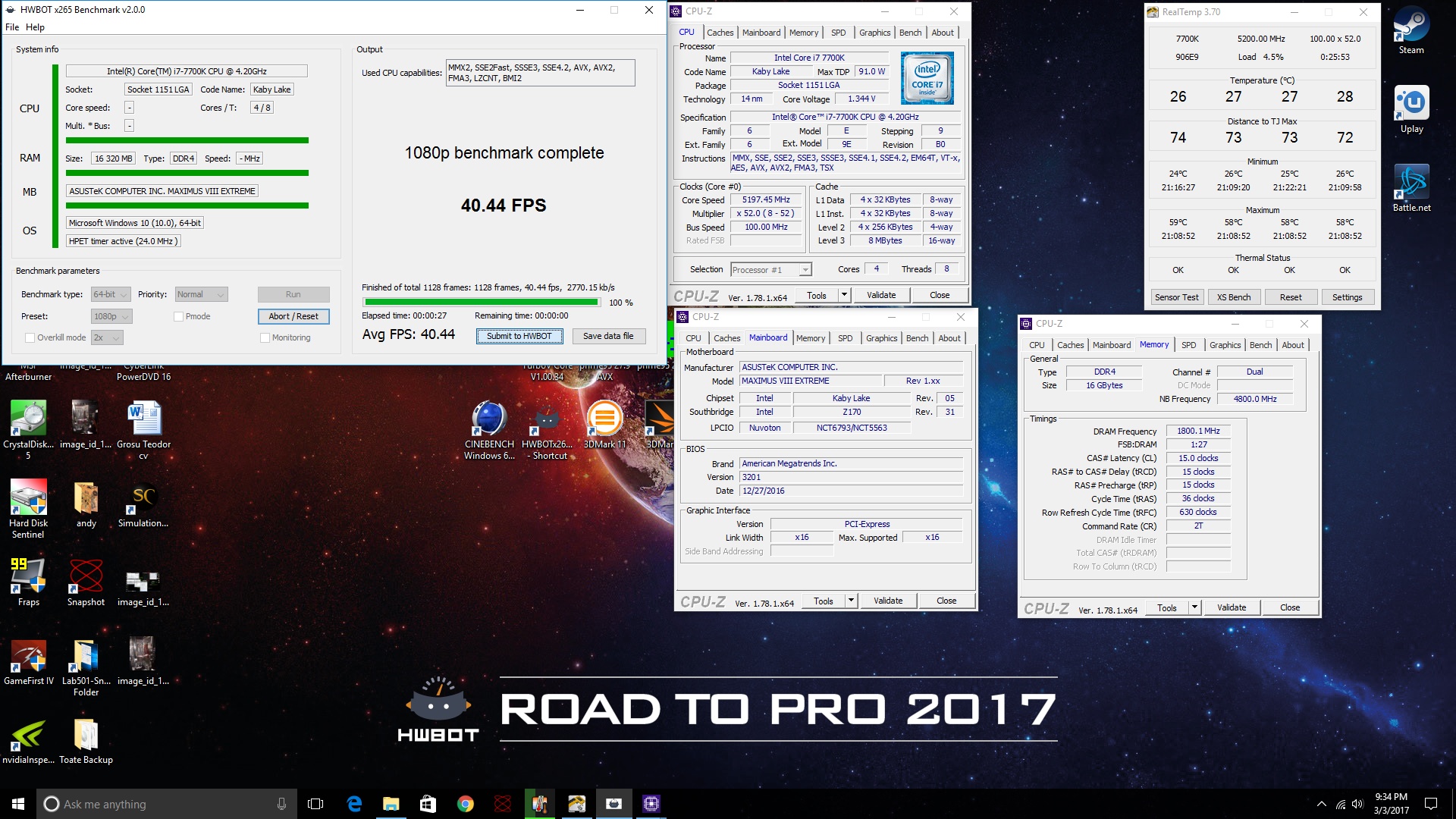This screenshot has width=1456, height=819.
Task: Click the Cortana microphone icon
Action: coord(281,804)
